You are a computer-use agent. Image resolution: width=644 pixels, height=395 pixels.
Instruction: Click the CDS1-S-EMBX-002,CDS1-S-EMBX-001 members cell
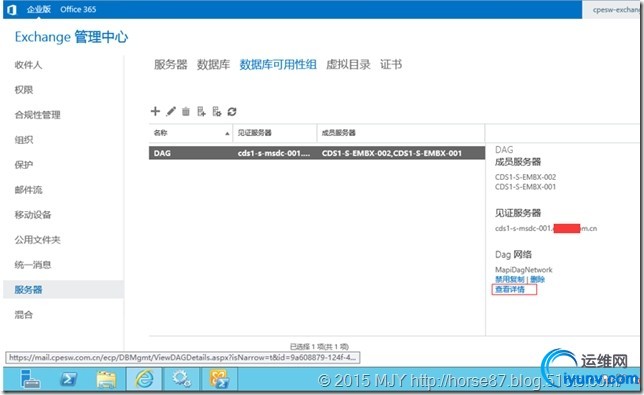pos(392,153)
